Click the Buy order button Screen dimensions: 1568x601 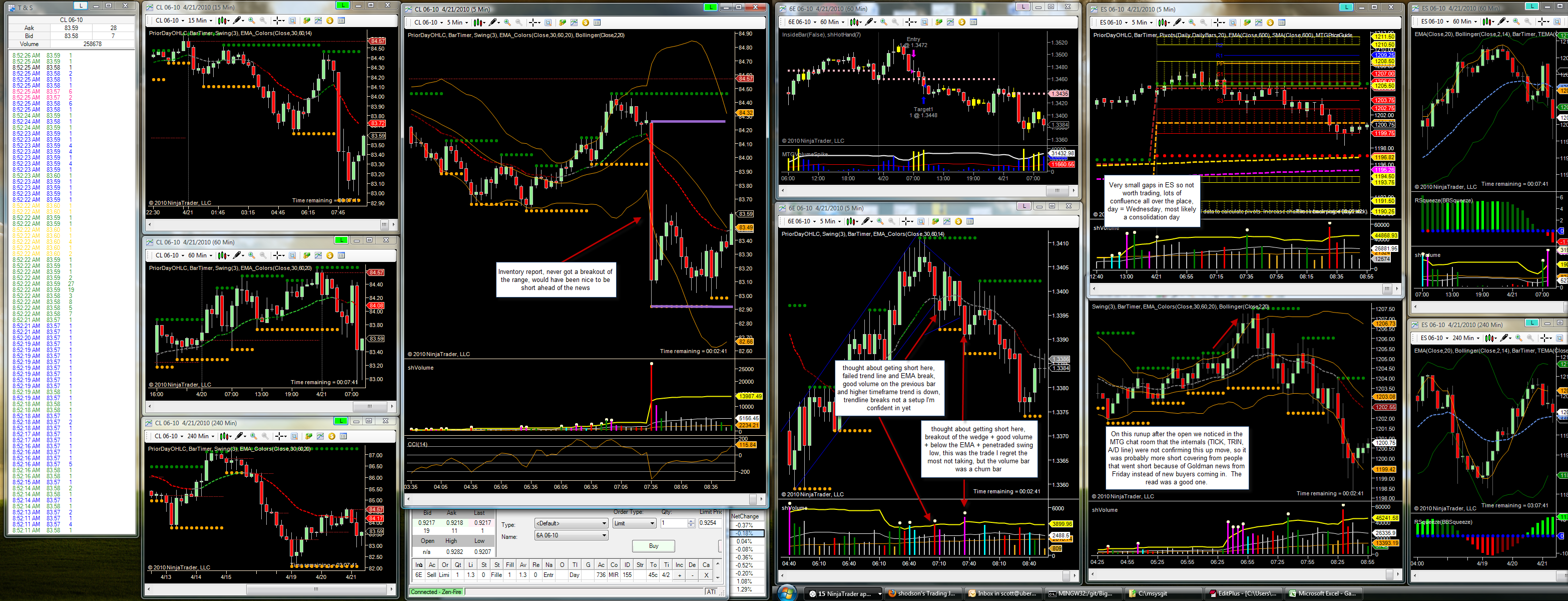click(x=654, y=546)
